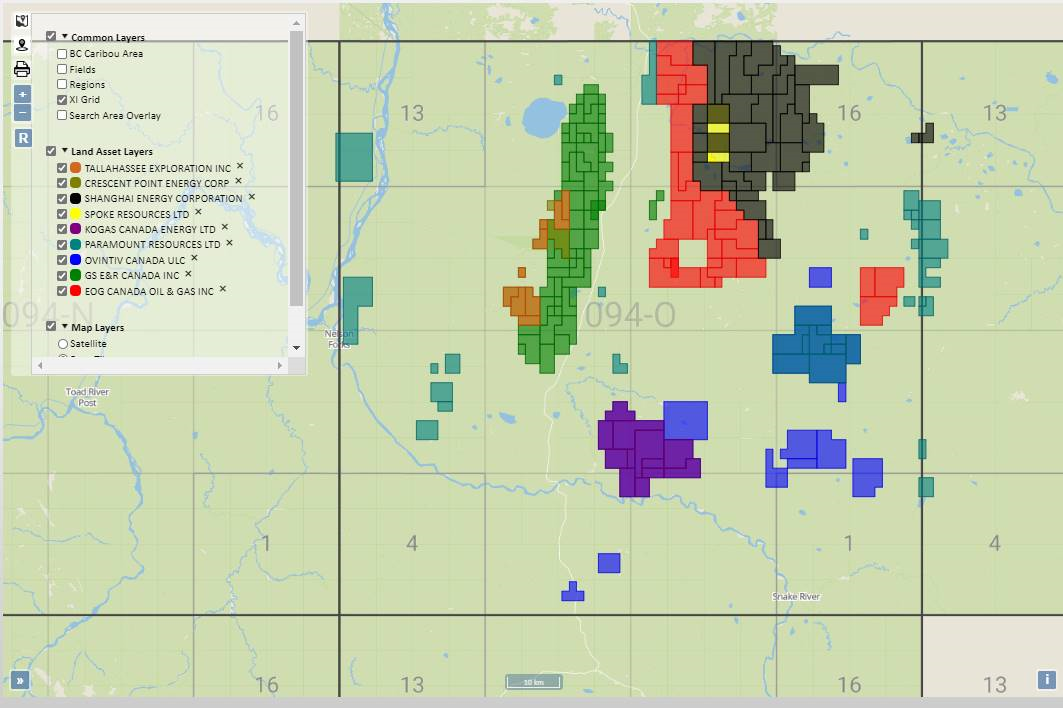Print the current map view

[22, 69]
